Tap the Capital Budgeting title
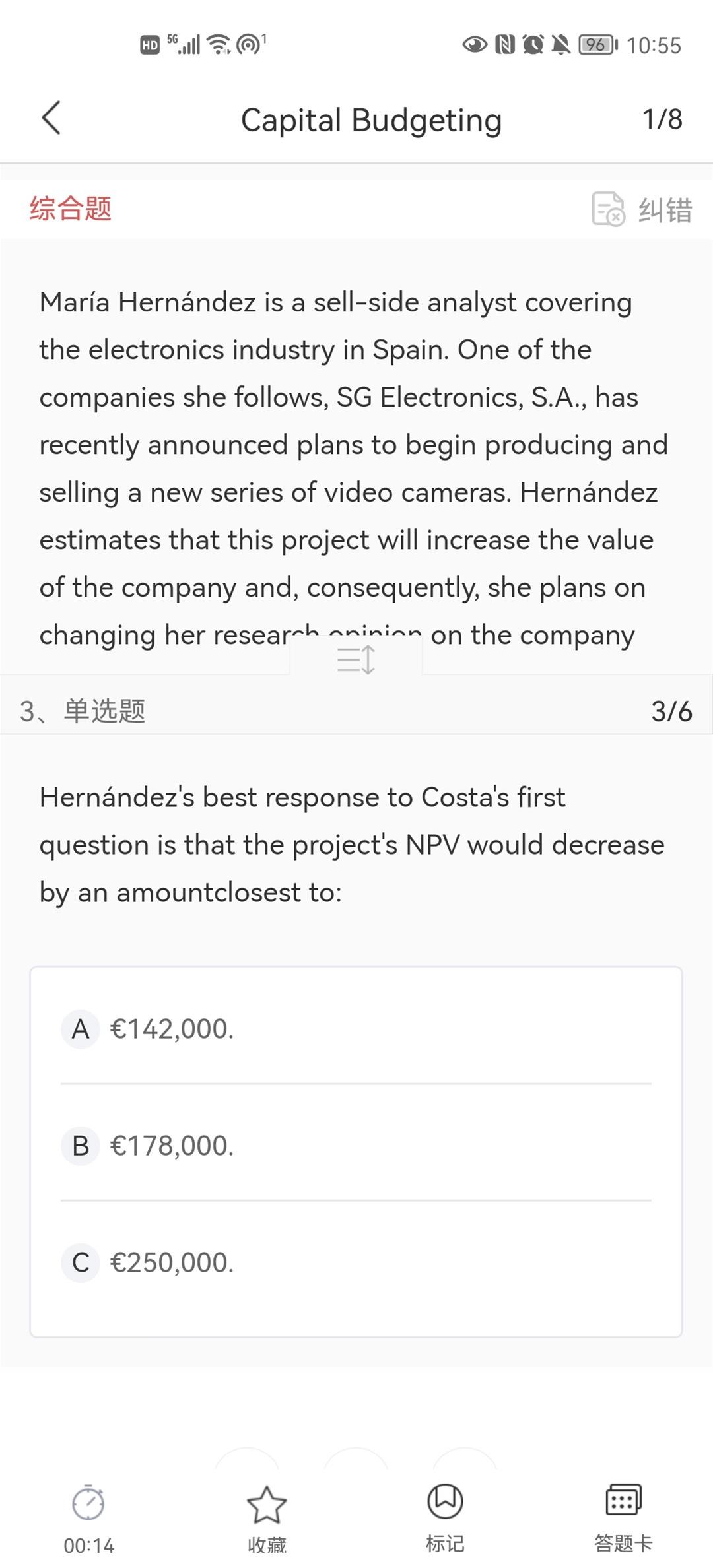 point(371,120)
